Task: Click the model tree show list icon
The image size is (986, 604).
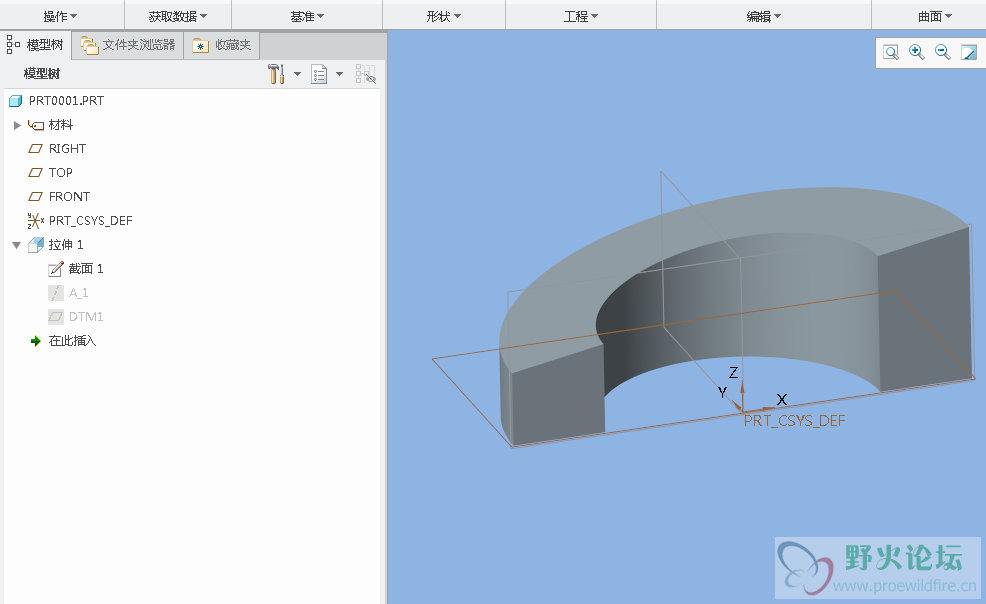Action: (x=319, y=74)
